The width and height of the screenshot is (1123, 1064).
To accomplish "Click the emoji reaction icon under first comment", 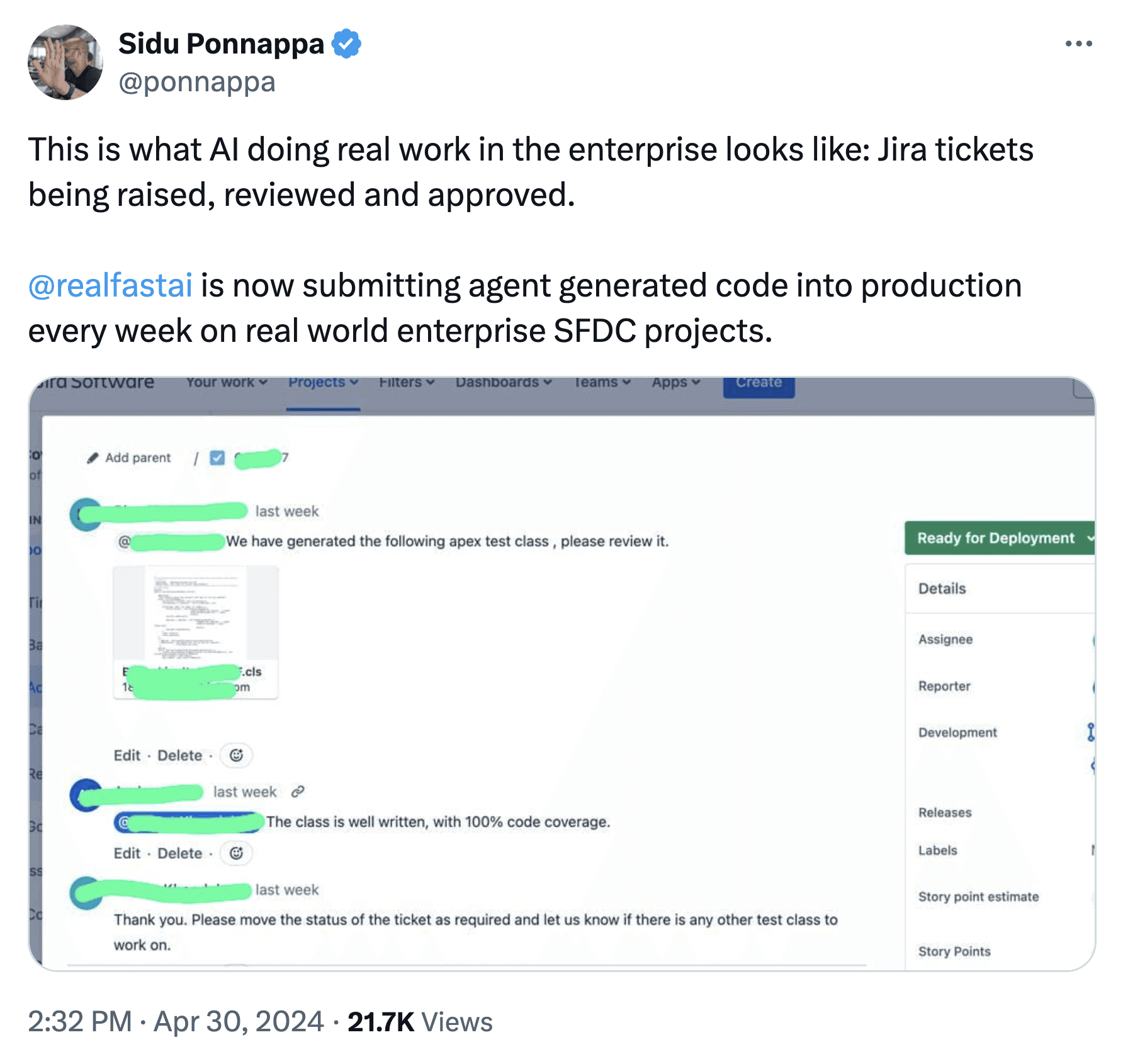I will pos(236,756).
